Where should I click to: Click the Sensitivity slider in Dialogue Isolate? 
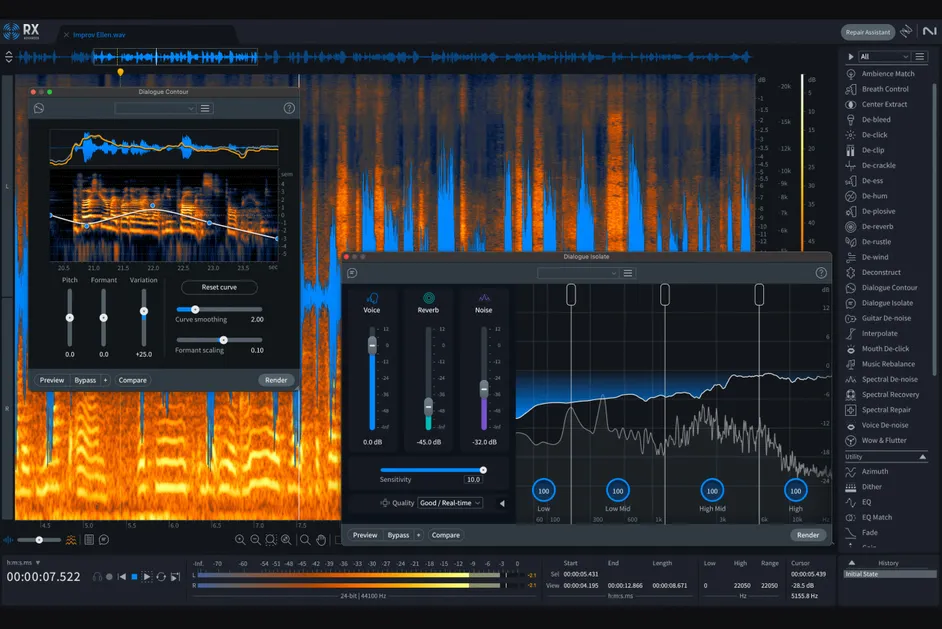point(432,470)
